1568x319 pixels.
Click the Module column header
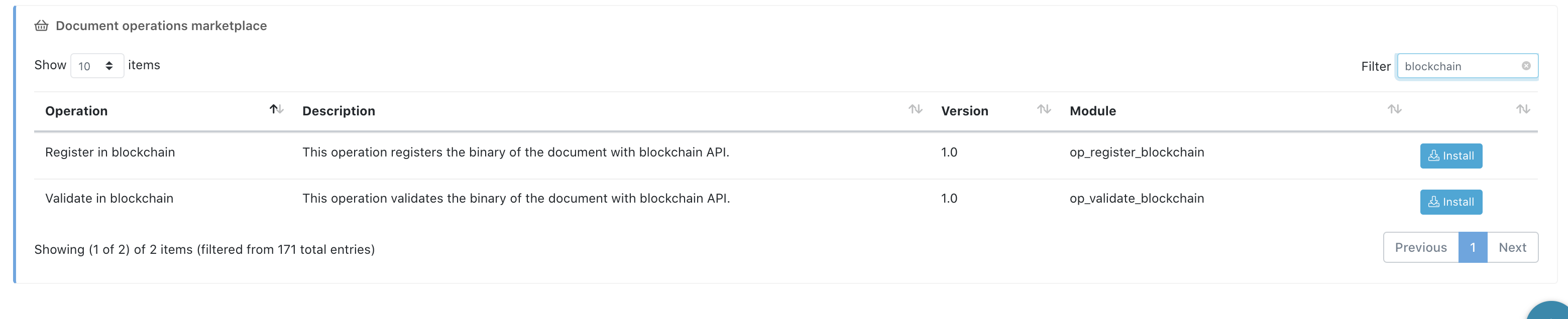point(1092,111)
